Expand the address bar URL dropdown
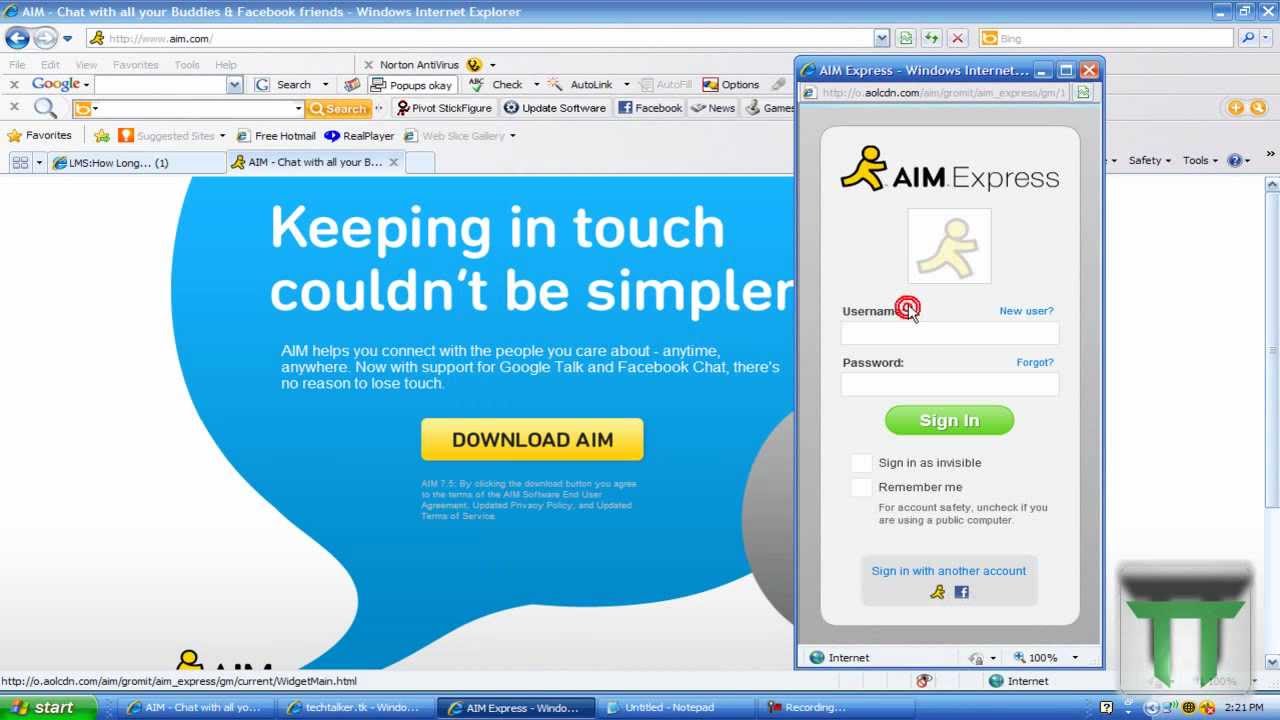This screenshot has height=720, width=1280. [881, 38]
